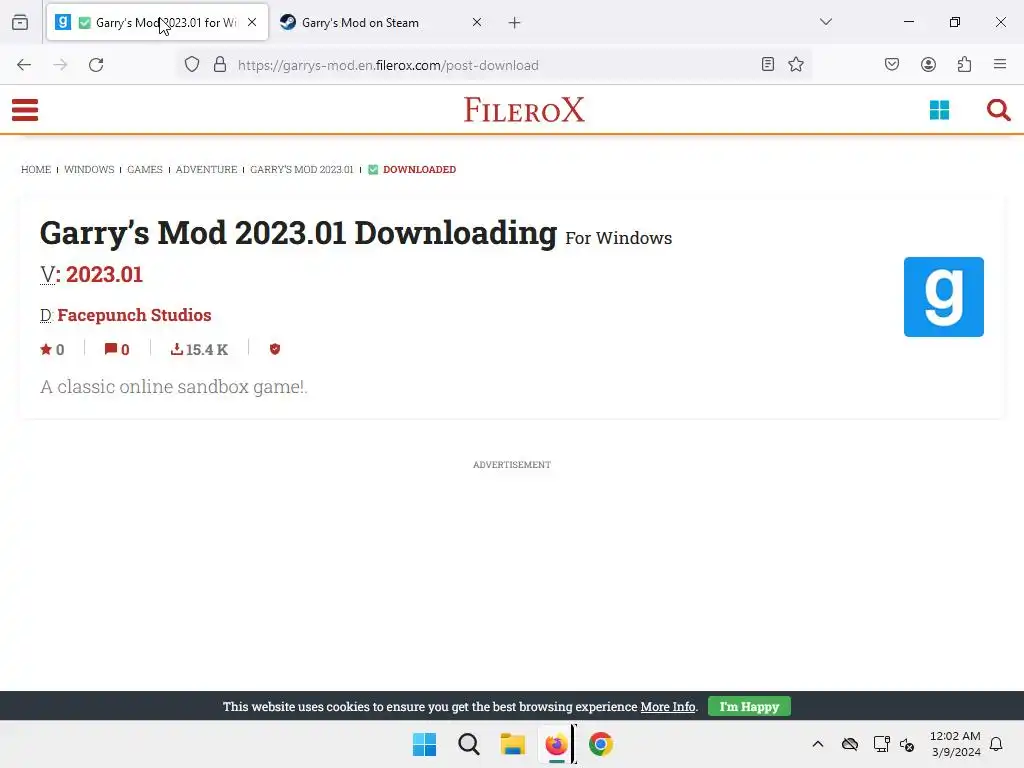Select the Garry's Mod 2023.01 tab

point(157,22)
